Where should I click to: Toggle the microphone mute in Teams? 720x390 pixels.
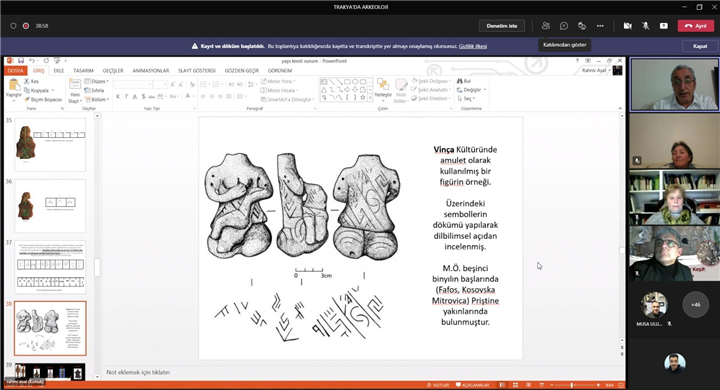coord(646,26)
